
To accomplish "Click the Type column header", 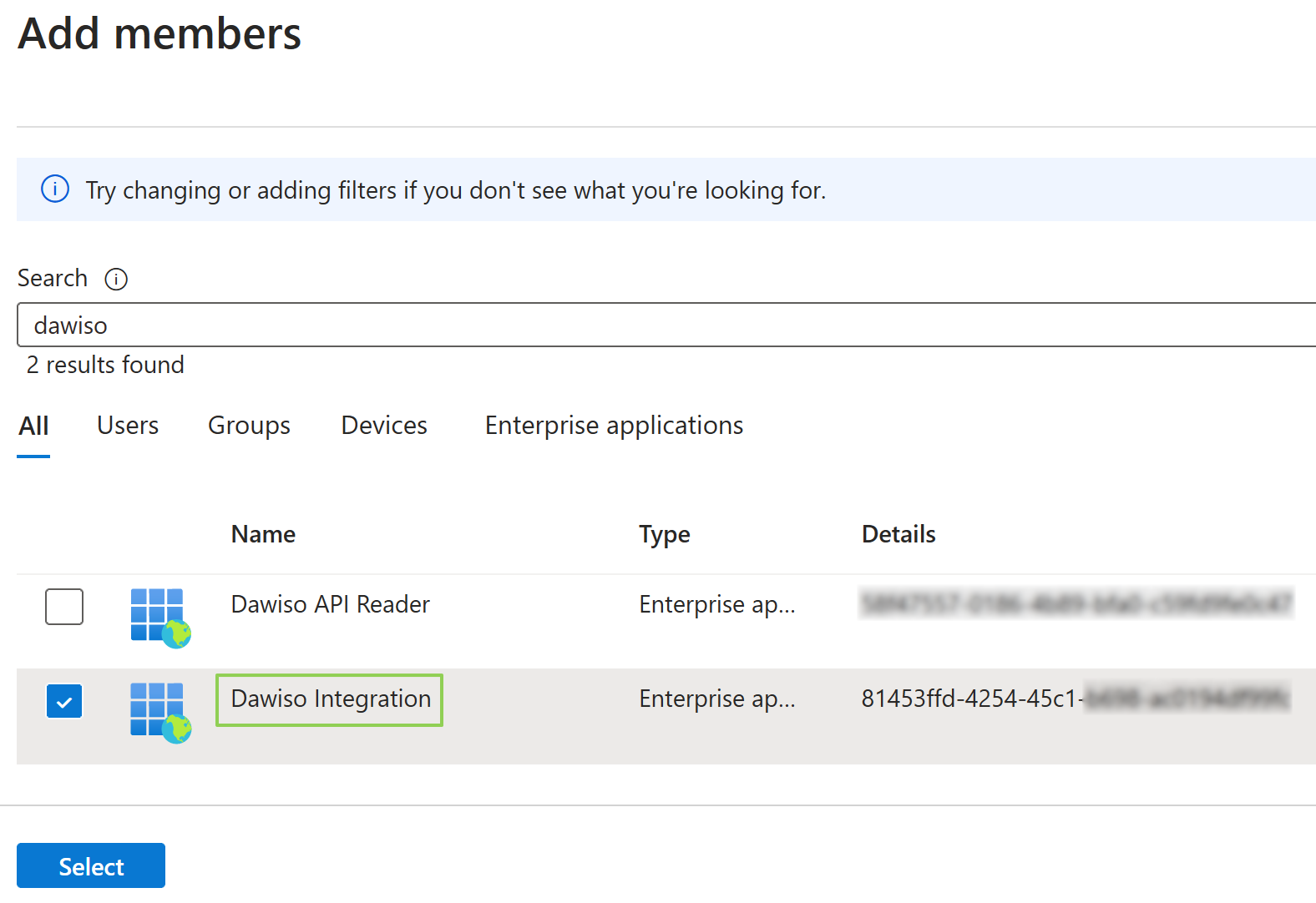I will tap(665, 534).
